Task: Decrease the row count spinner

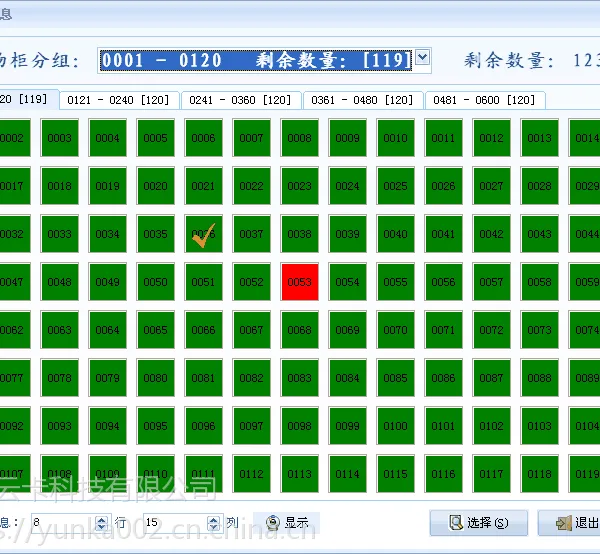Action: [x=102, y=527]
